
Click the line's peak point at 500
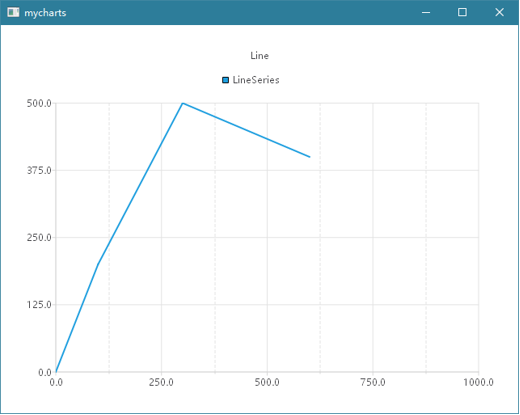point(183,103)
